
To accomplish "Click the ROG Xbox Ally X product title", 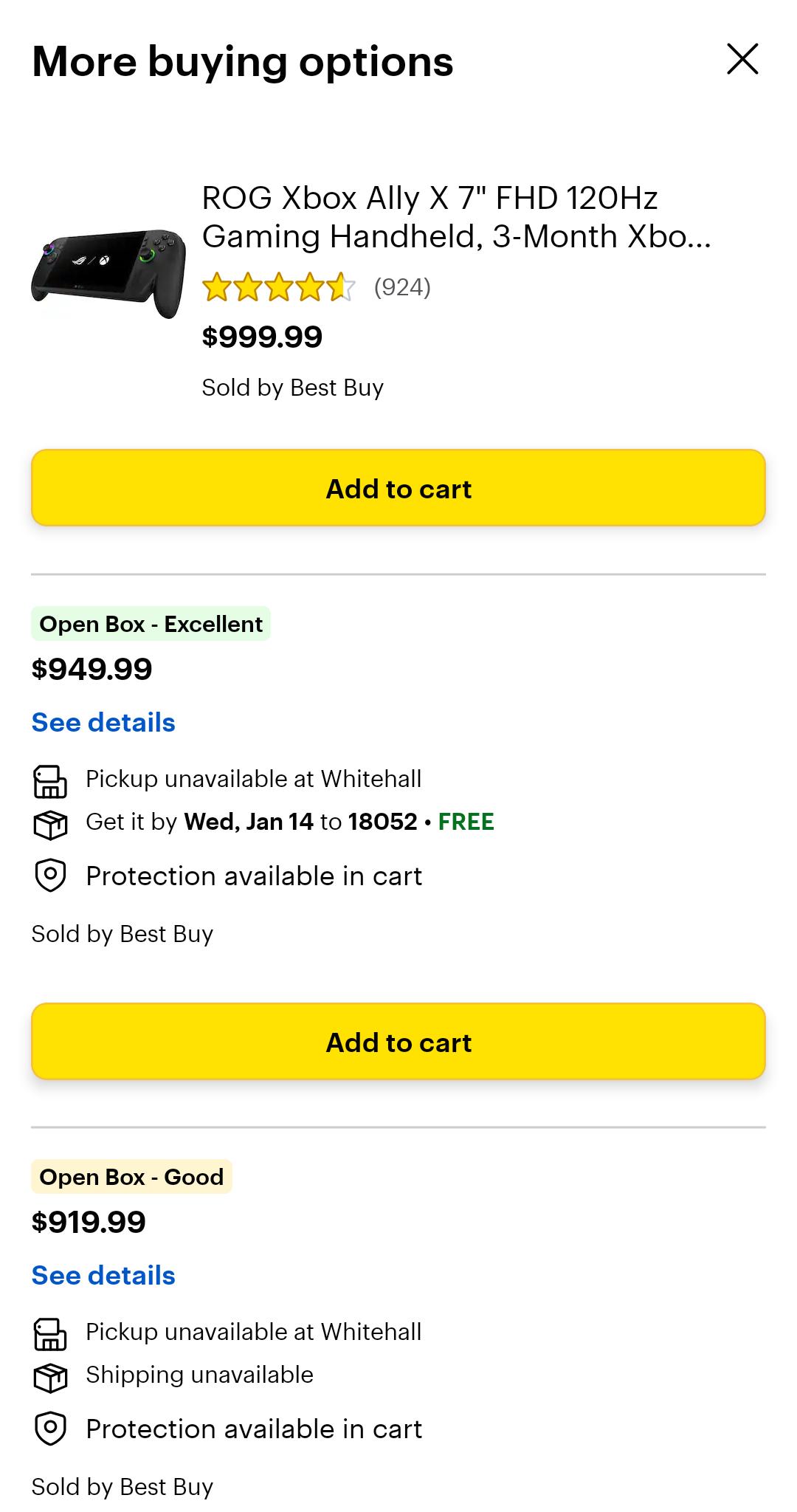I will coord(456,217).
